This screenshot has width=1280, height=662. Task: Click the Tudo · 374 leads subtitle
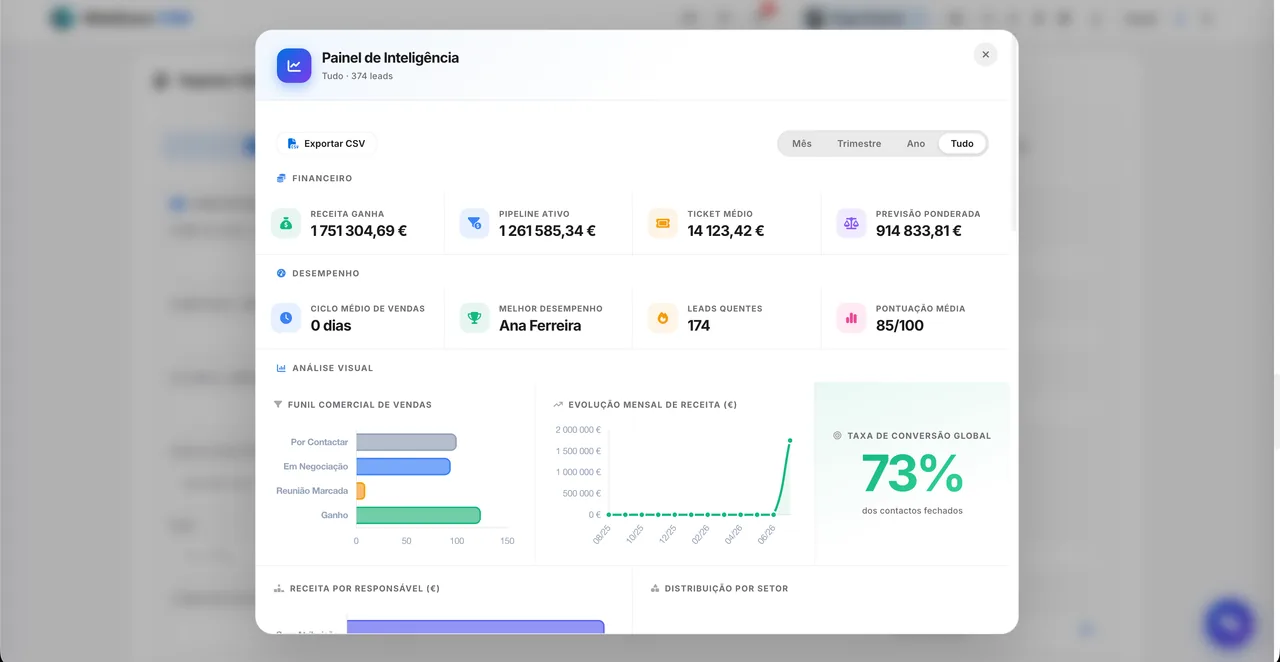point(357,76)
